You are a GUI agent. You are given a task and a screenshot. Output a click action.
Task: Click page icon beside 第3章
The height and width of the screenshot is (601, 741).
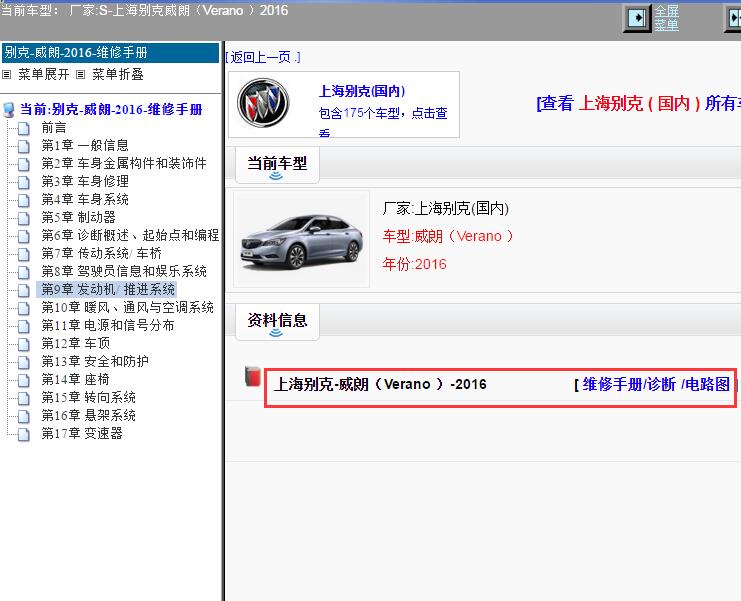click(24, 182)
